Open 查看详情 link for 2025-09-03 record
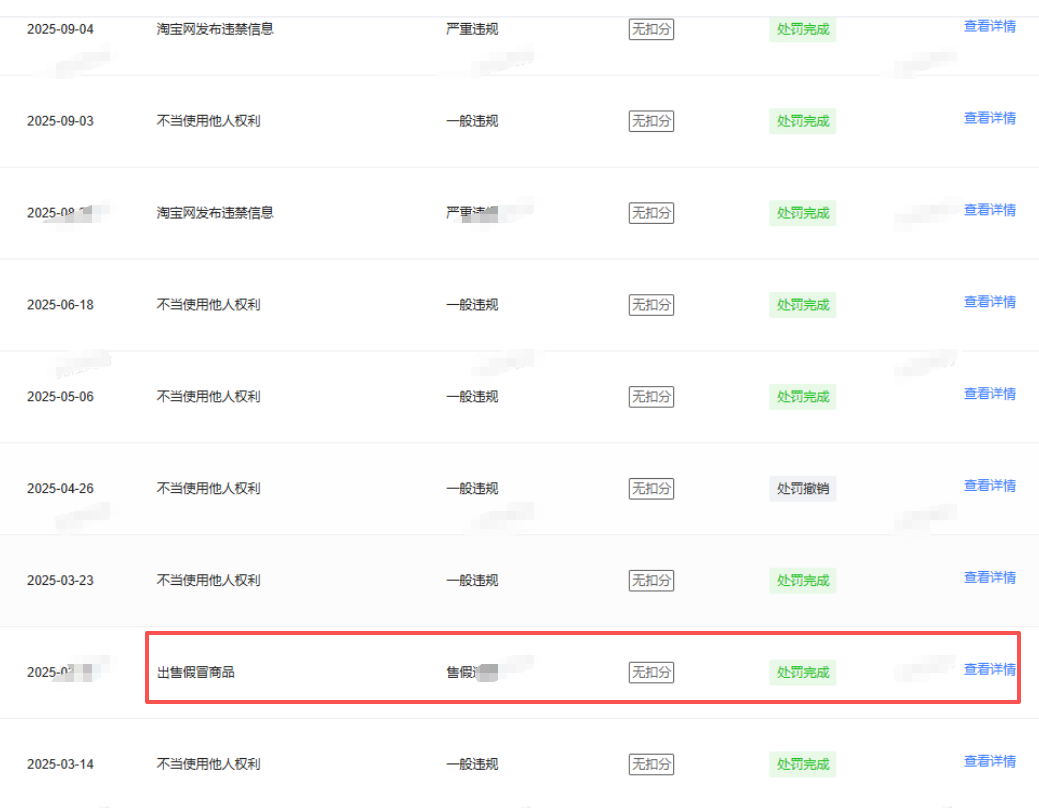 tap(989, 118)
